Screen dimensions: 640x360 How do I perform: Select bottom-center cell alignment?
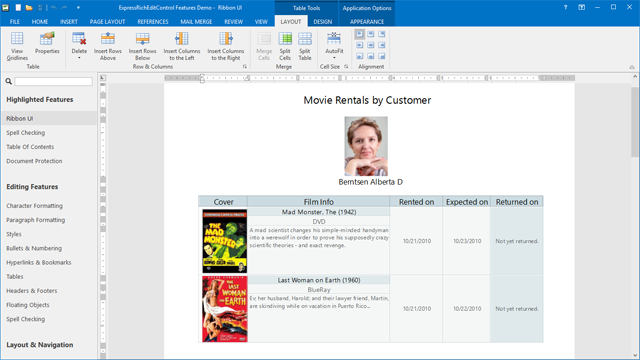pyautogui.click(x=371, y=56)
